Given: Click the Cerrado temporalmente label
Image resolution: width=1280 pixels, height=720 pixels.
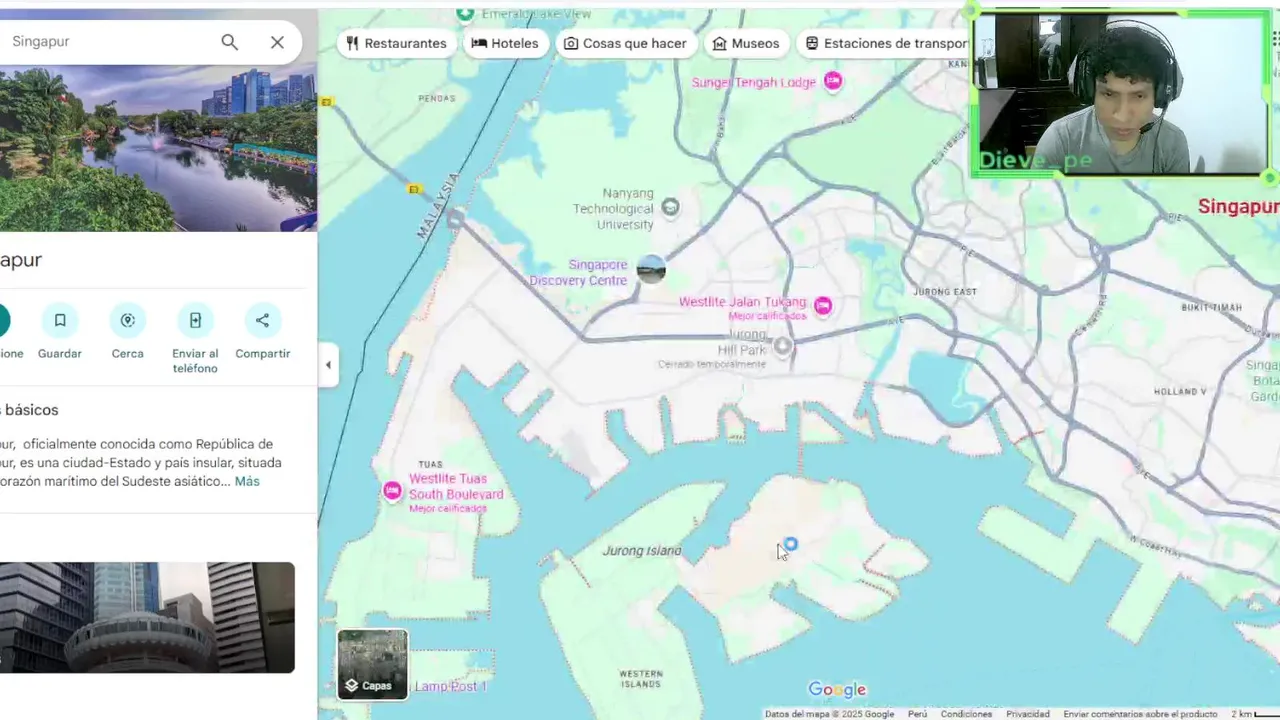Looking at the screenshot, I should click(x=711, y=364).
